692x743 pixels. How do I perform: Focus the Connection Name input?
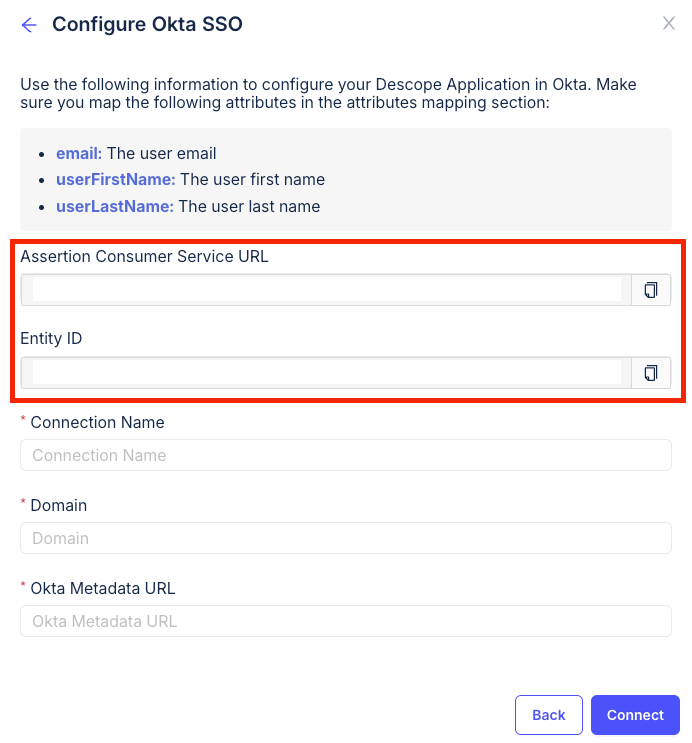click(x=345, y=455)
